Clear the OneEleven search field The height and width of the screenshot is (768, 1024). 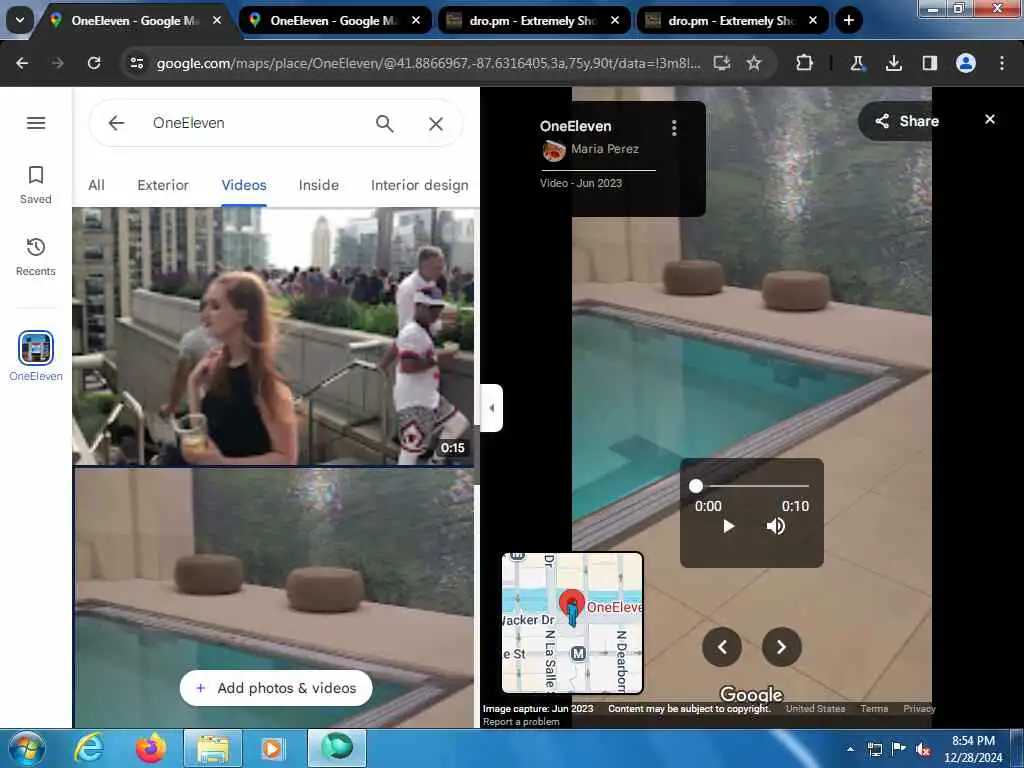tap(436, 123)
